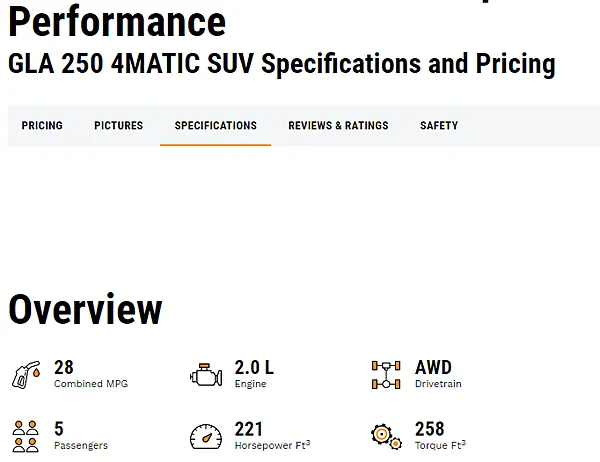600x462 pixels.
Task: Open the Reviews & Ratings tab
Action: pyautogui.click(x=338, y=126)
